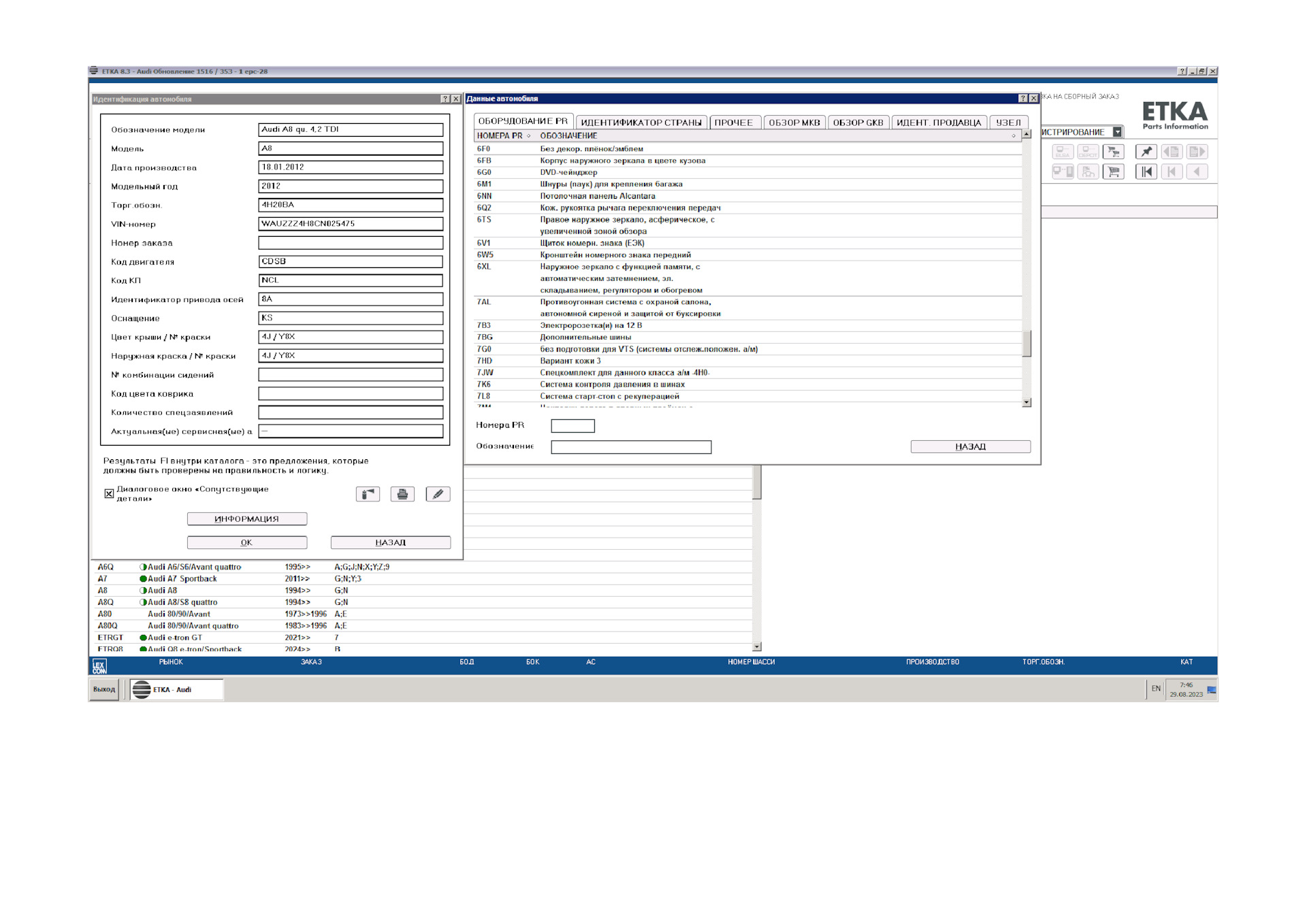
Task: Open the single shopping cart icon
Action: pos(1114,171)
